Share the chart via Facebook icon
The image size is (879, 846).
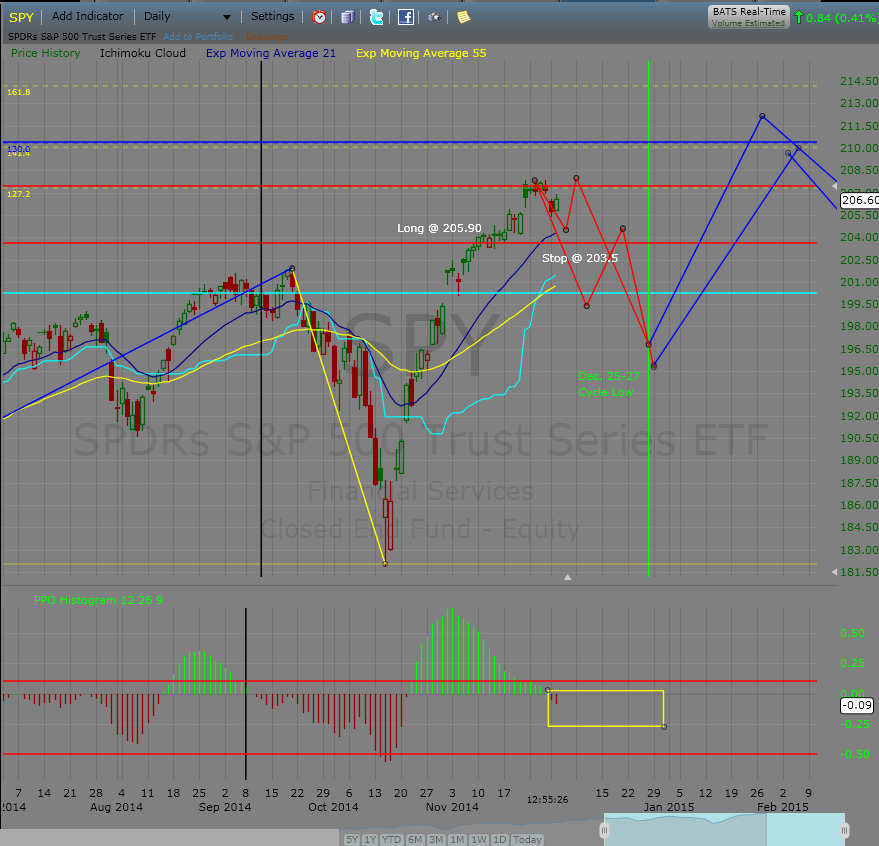(x=406, y=17)
